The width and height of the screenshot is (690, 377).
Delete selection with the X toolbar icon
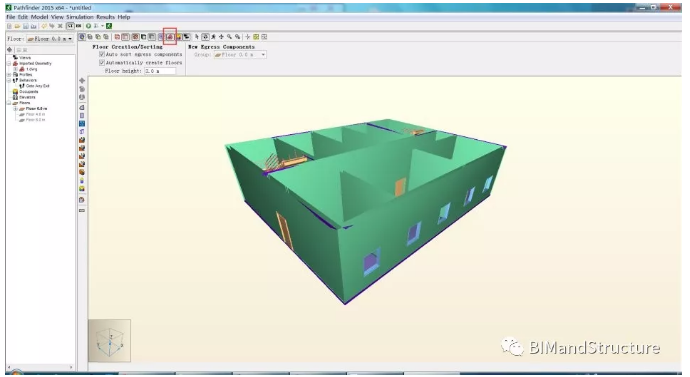pos(60,26)
